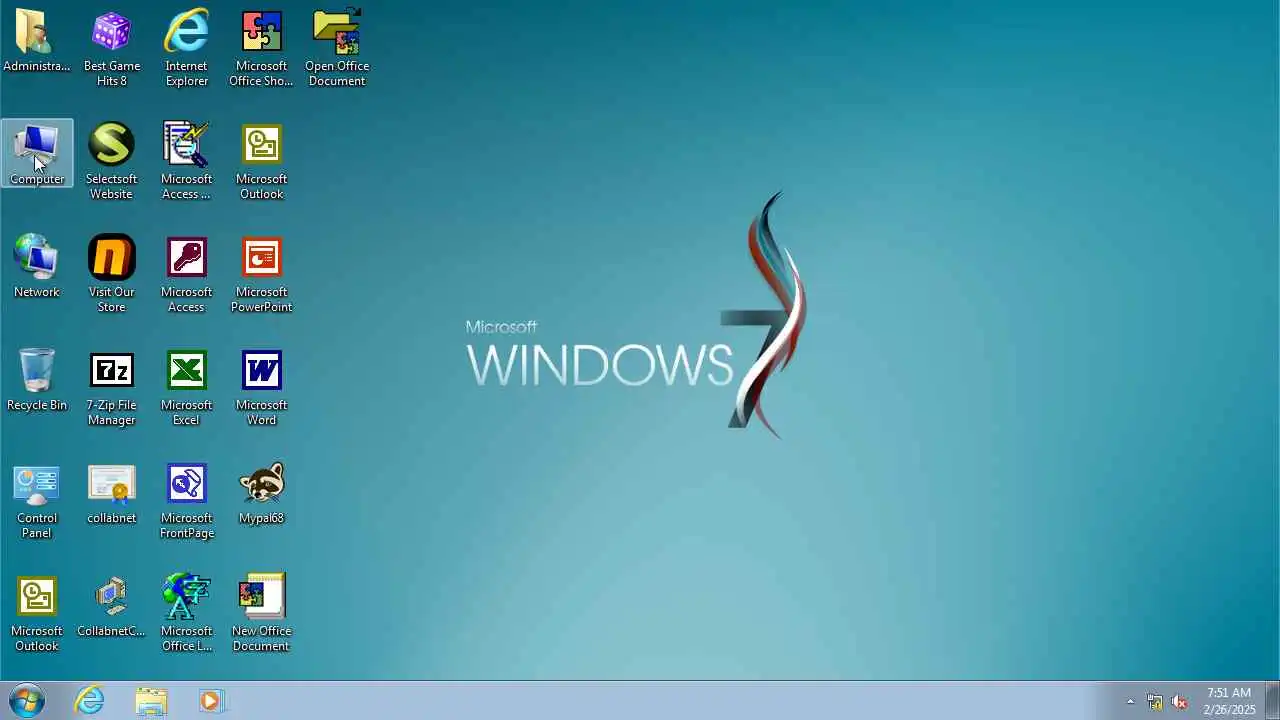Screen dimensions: 1280x720
Task: Show hidden tray icons arrow
Action: tap(1130, 702)
